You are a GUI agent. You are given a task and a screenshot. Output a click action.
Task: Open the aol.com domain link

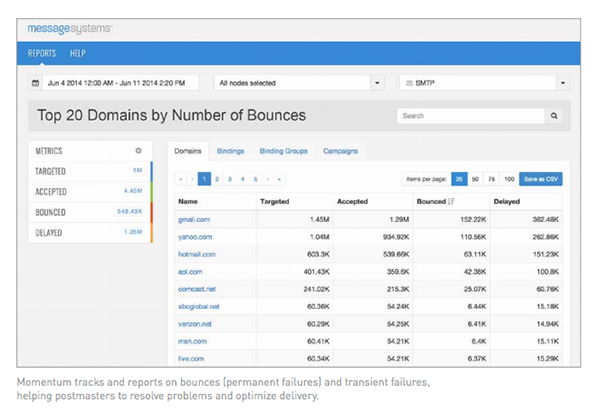pos(190,272)
